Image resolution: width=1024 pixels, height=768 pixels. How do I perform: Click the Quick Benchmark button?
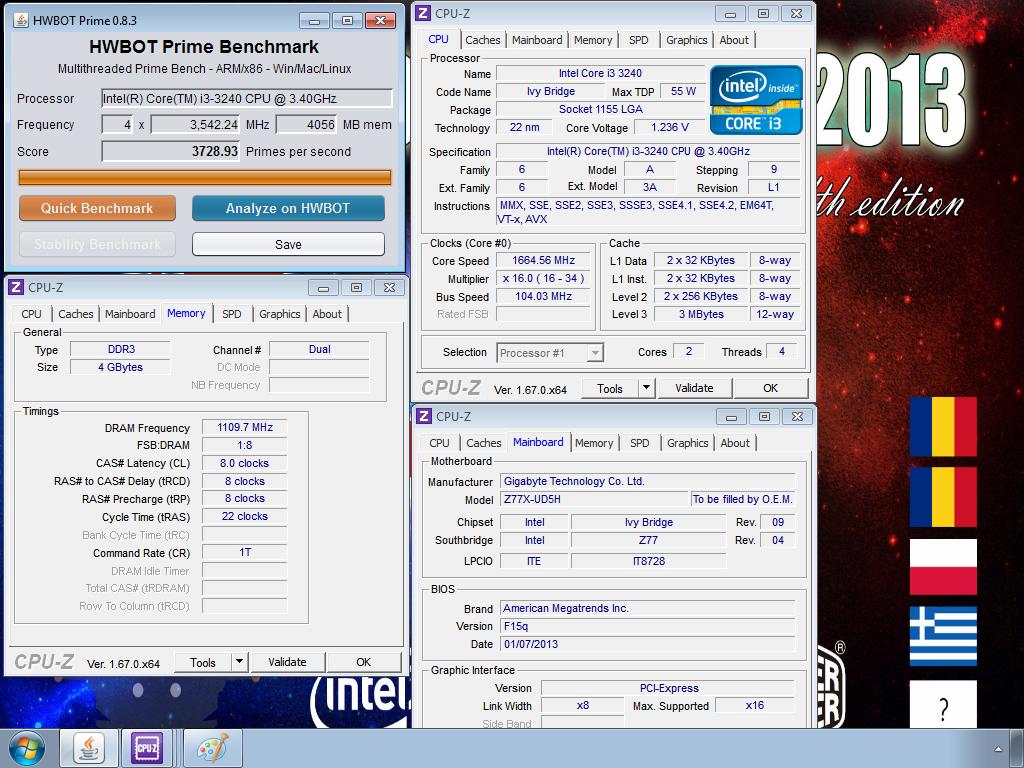tap(97, 208)
